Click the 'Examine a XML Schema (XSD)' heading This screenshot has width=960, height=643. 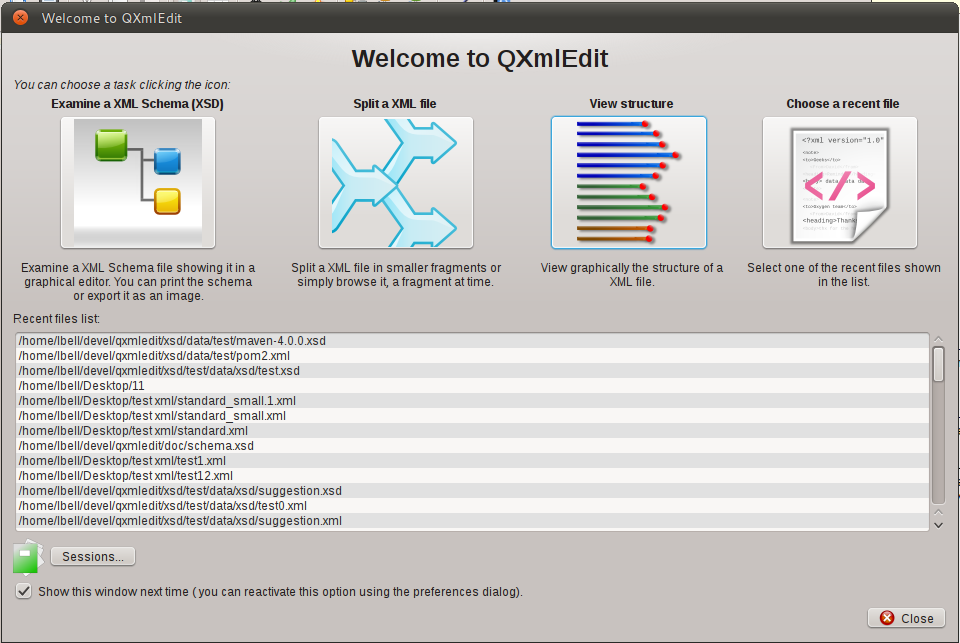tap(137, 103)
